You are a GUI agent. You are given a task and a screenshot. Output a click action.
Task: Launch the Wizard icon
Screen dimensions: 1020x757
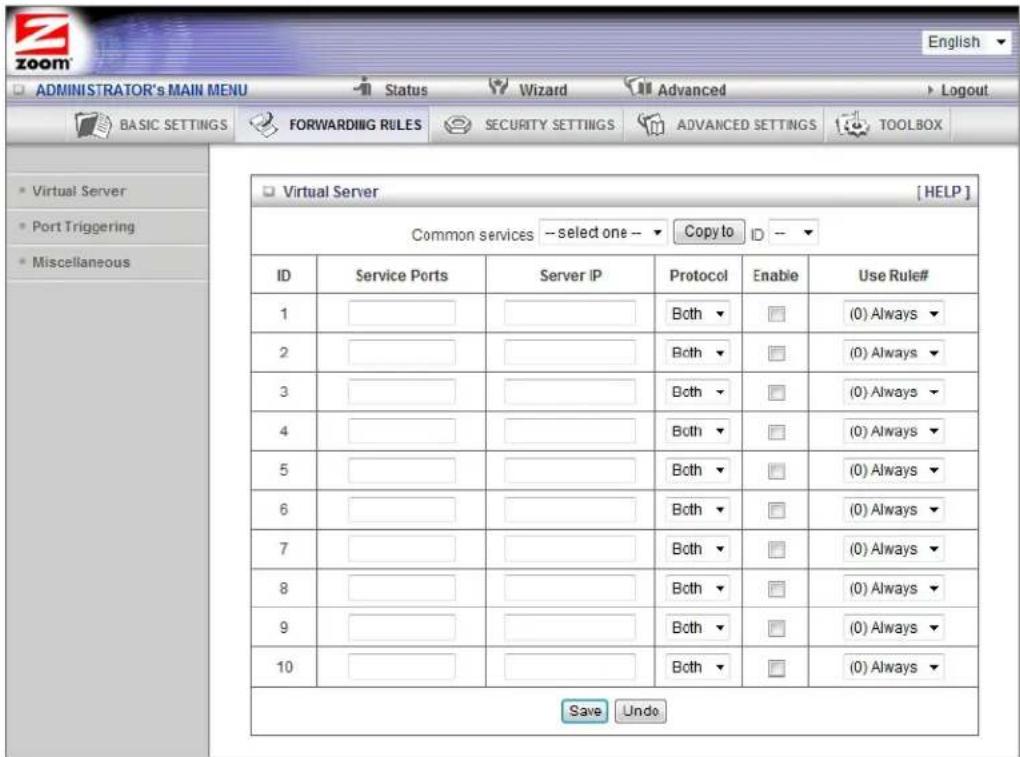(x=498, y=86)
